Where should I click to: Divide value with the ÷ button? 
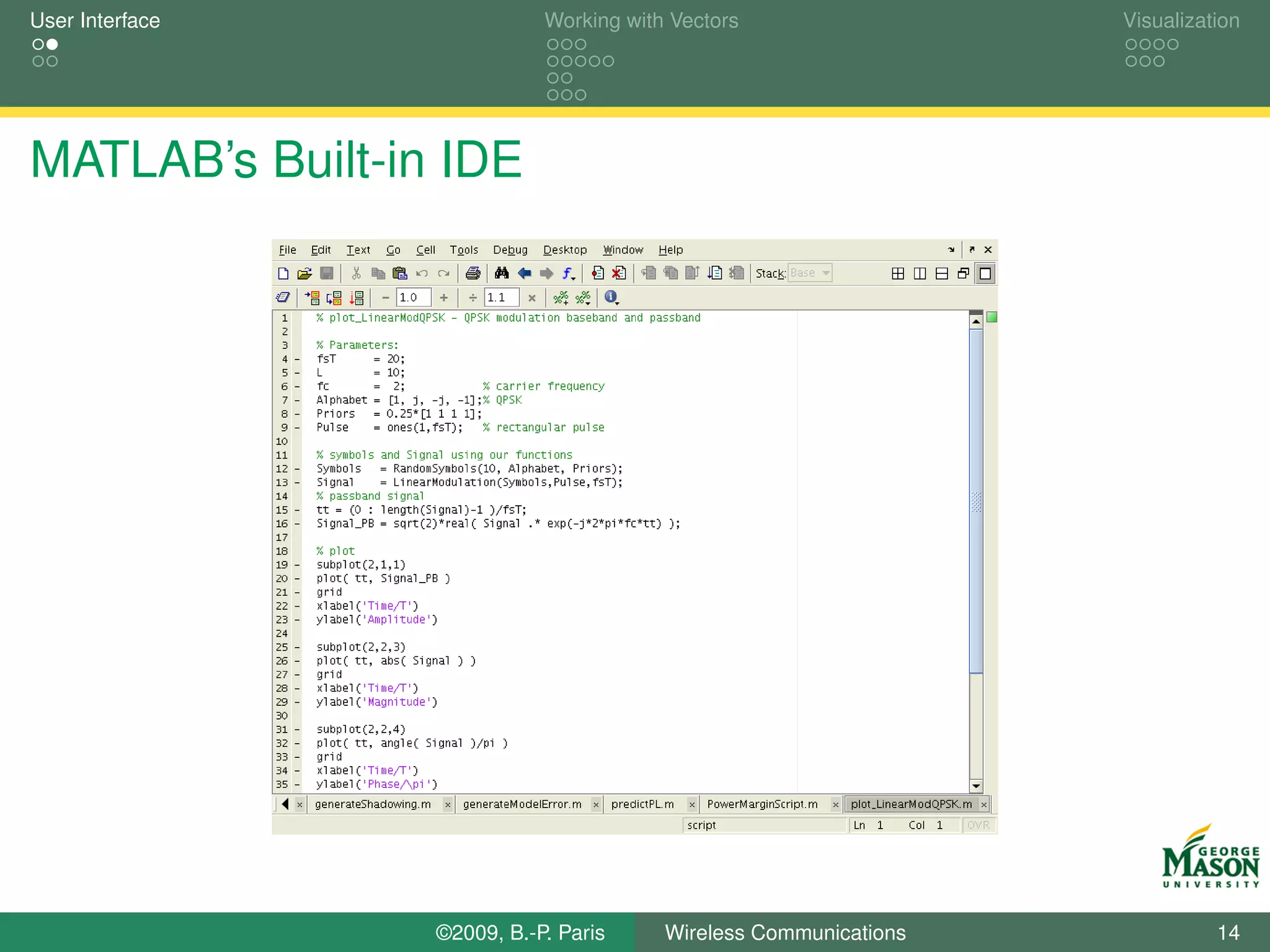[x=473, y=298]
